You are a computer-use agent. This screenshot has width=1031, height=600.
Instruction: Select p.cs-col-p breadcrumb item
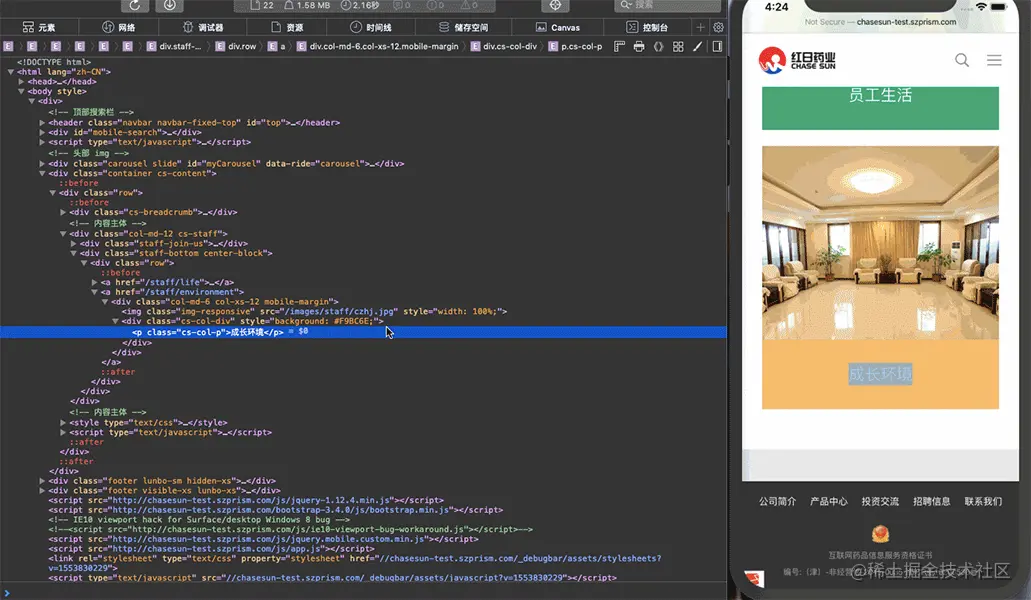click(575, 47)
